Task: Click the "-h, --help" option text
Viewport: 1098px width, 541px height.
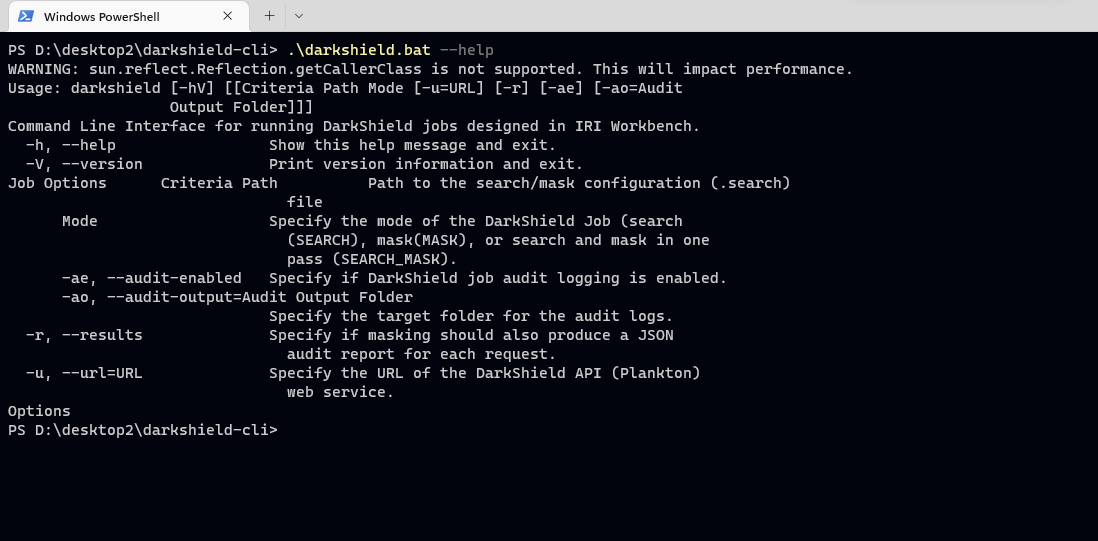Action: [71, 145]
